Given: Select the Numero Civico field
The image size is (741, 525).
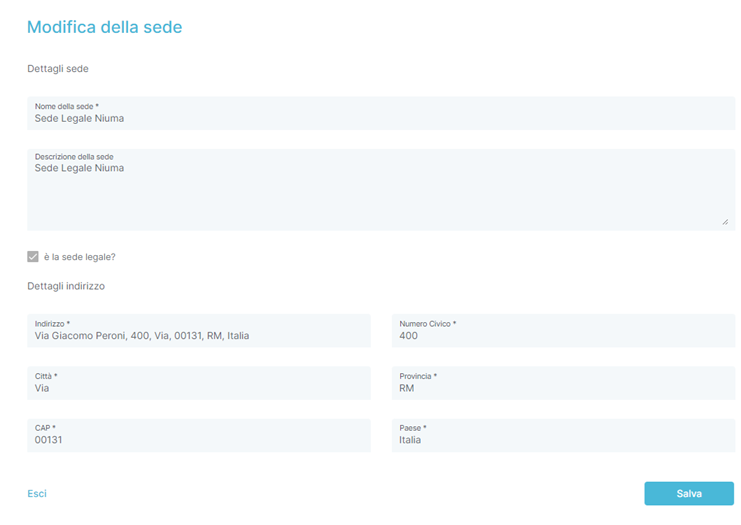Looking at the screenshot, I should 563,331.
